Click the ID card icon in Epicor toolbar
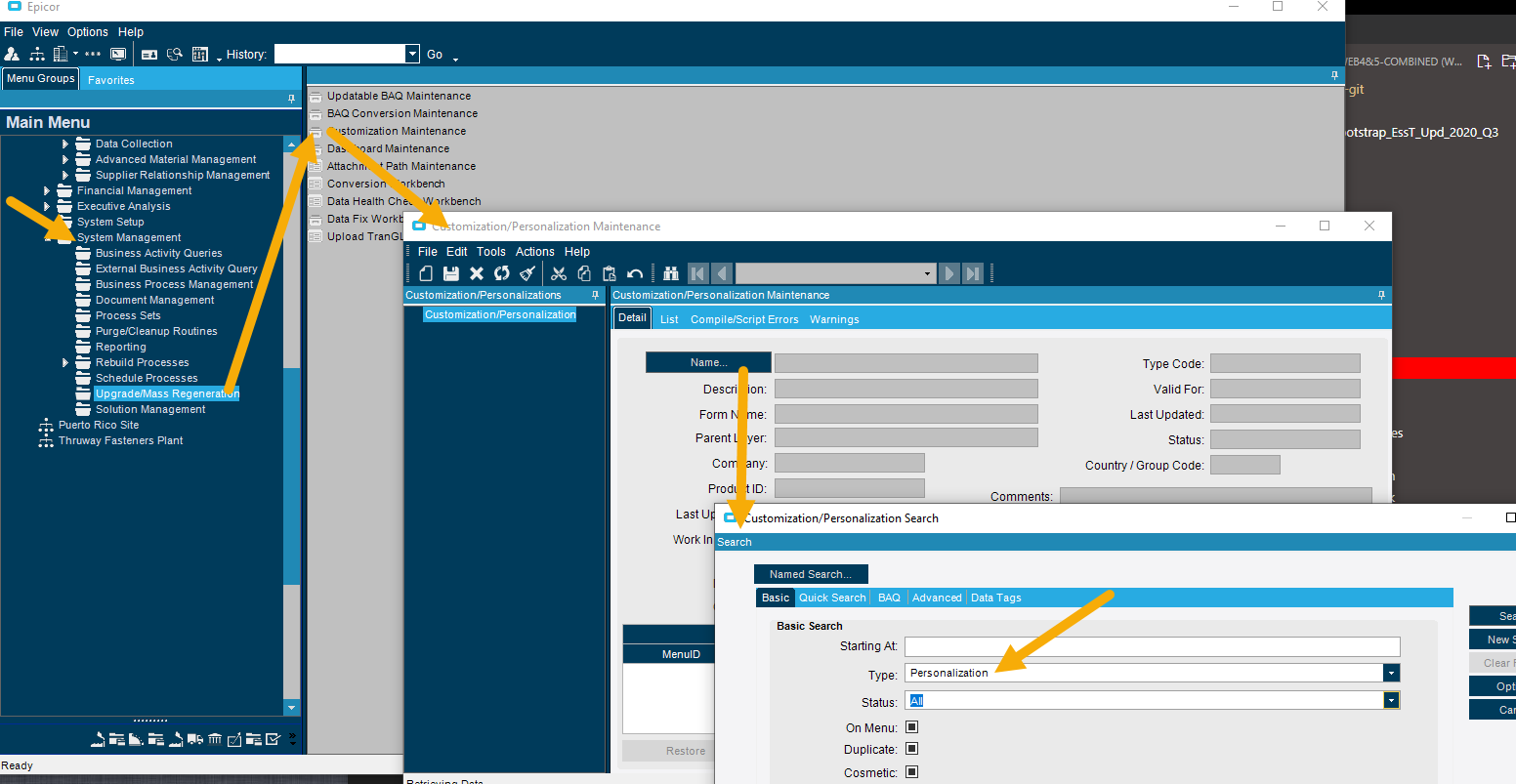This screenshot has height=784, width=1516. 149,54
